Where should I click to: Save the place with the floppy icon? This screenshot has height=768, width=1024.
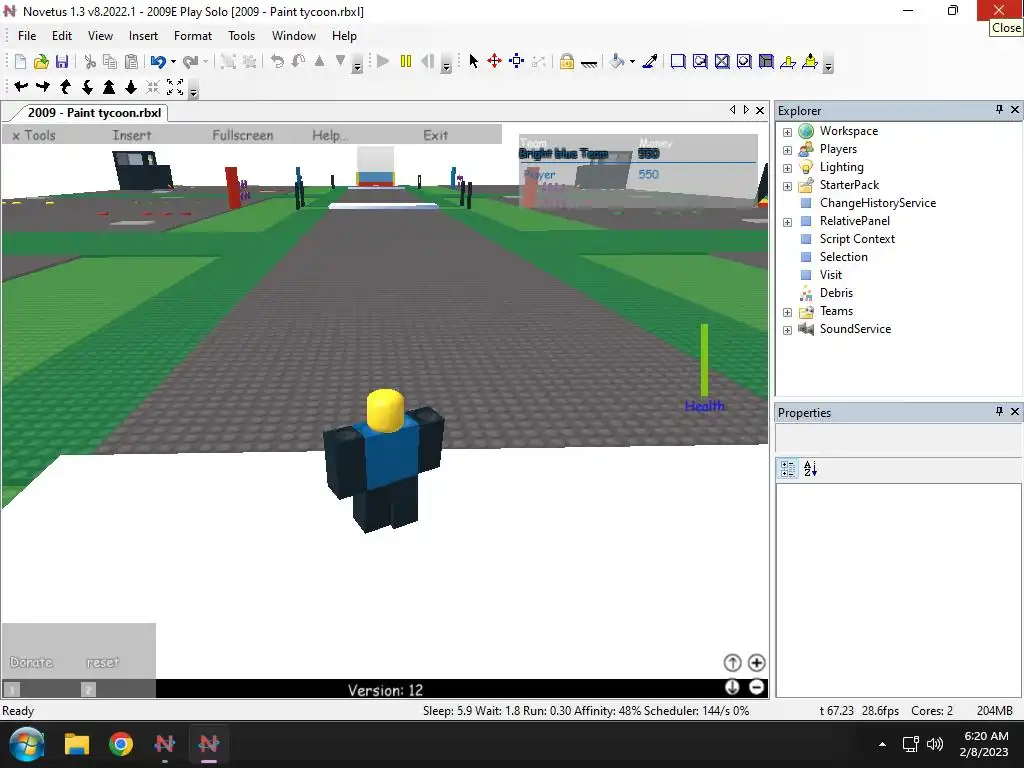point(62,61)
